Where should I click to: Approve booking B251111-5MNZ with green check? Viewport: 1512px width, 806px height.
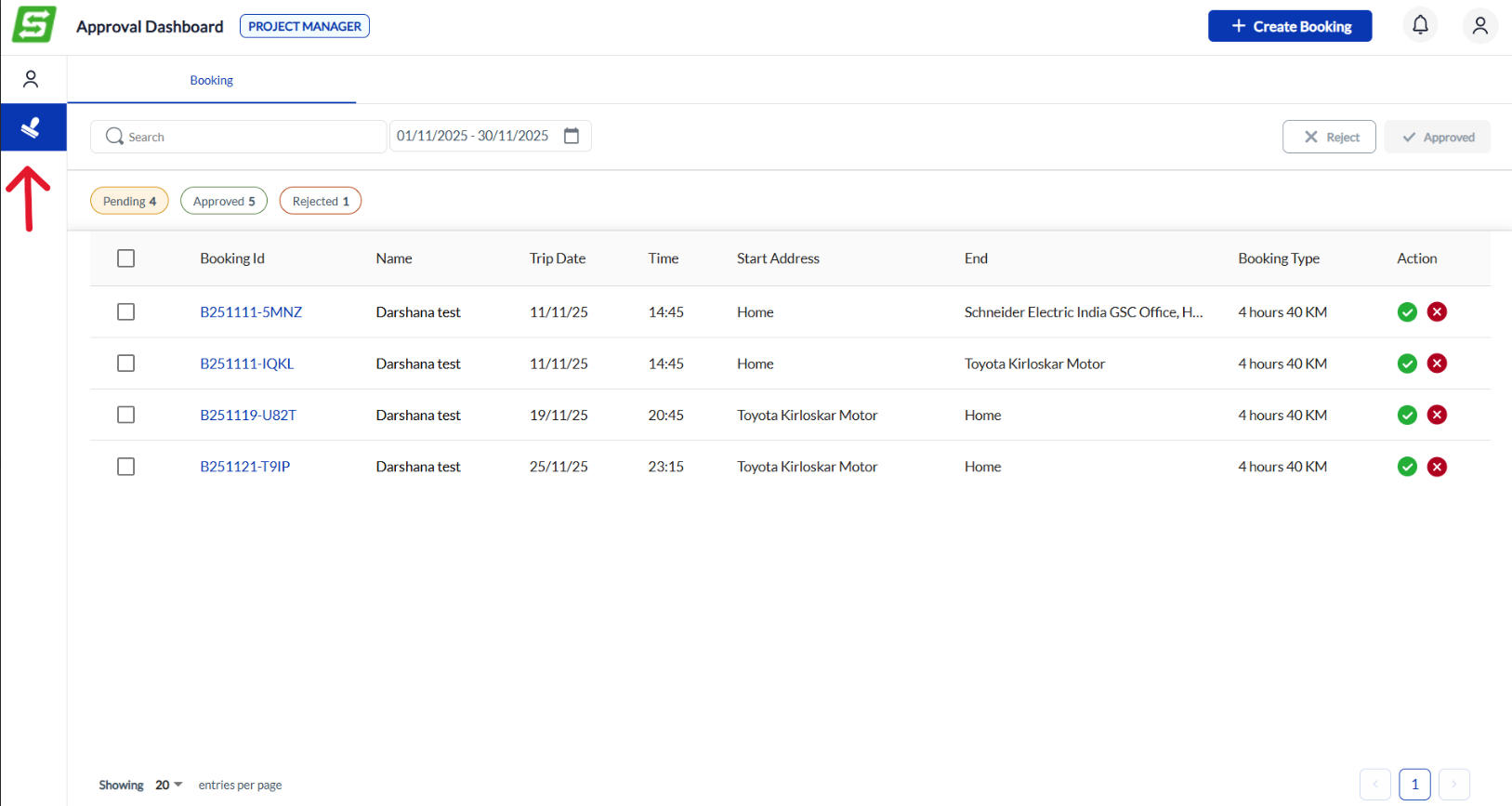1407,312
